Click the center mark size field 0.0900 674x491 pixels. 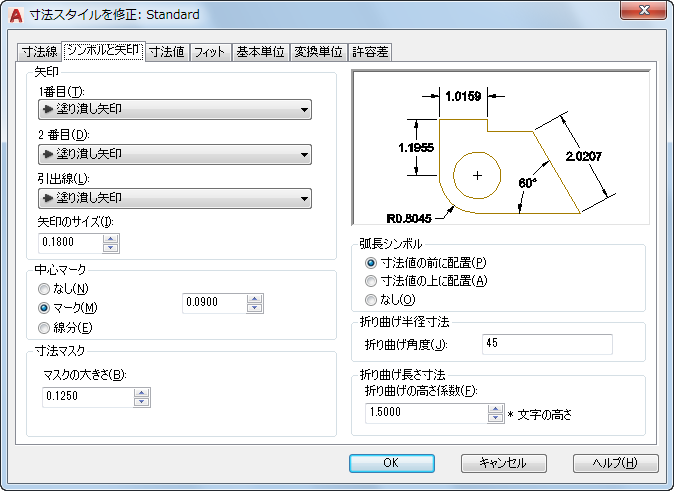(x=214, y=303)
